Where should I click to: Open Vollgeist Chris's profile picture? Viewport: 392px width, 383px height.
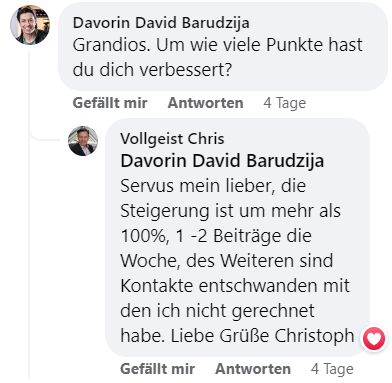pos(83,141)
